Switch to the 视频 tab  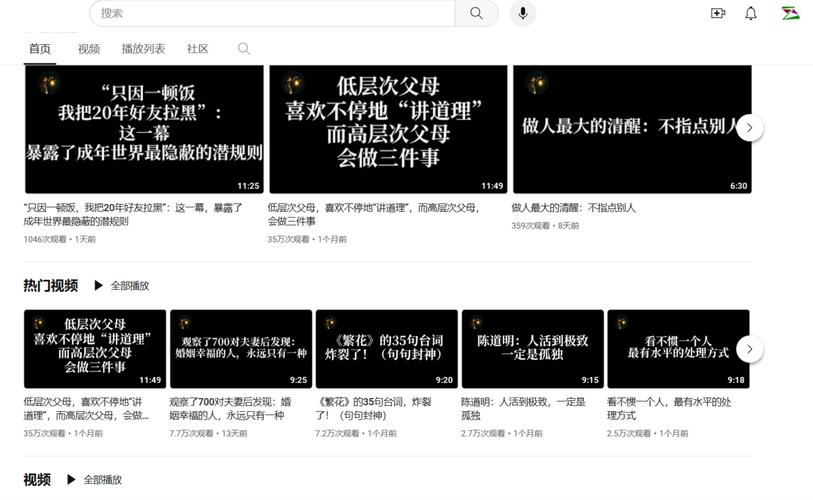(x=89, y=49)
